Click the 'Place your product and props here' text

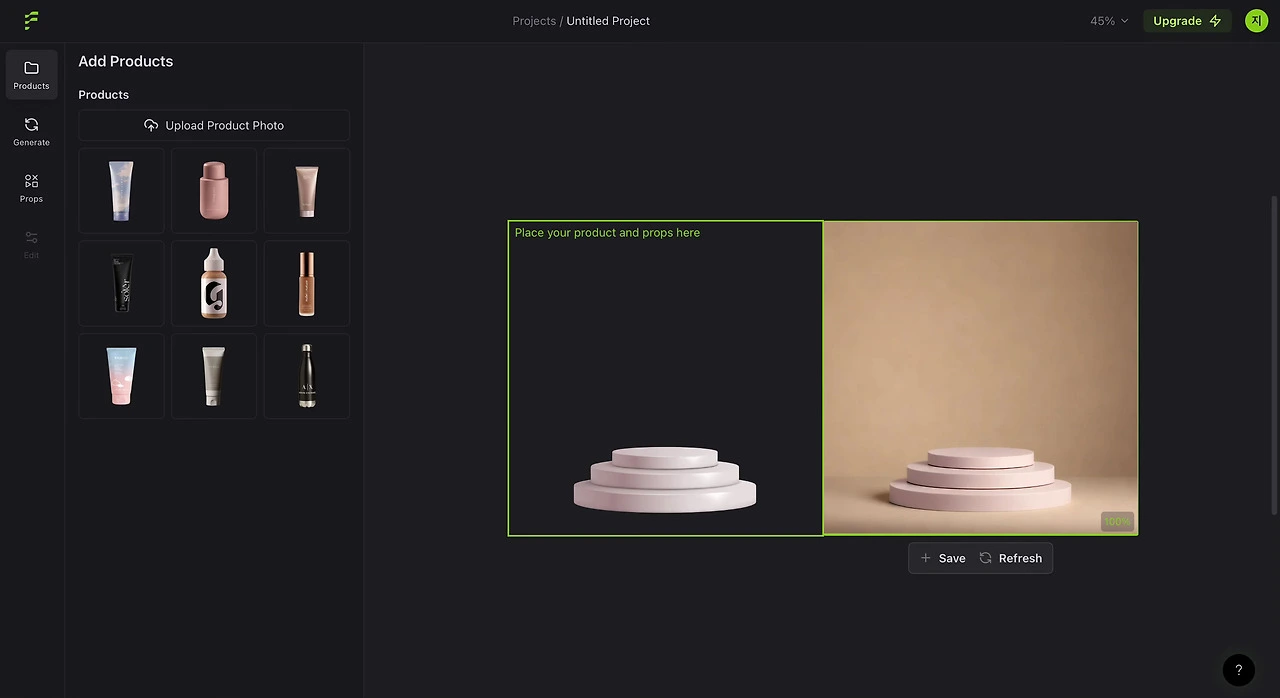coord(607,233)
